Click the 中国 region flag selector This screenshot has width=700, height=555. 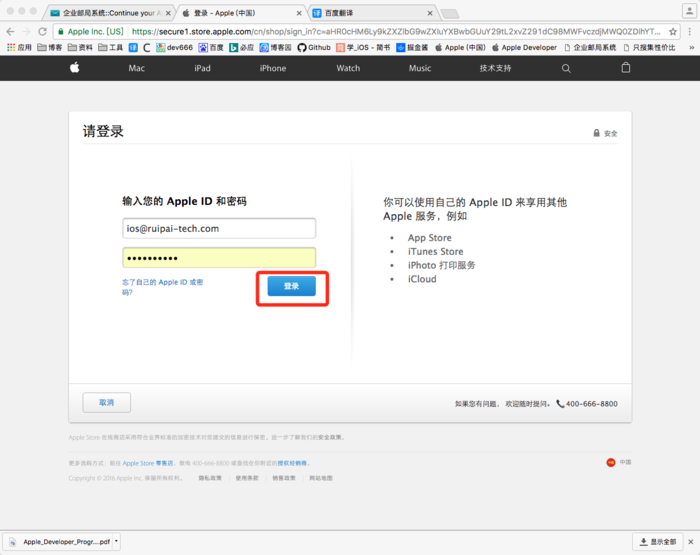(619, 462)
